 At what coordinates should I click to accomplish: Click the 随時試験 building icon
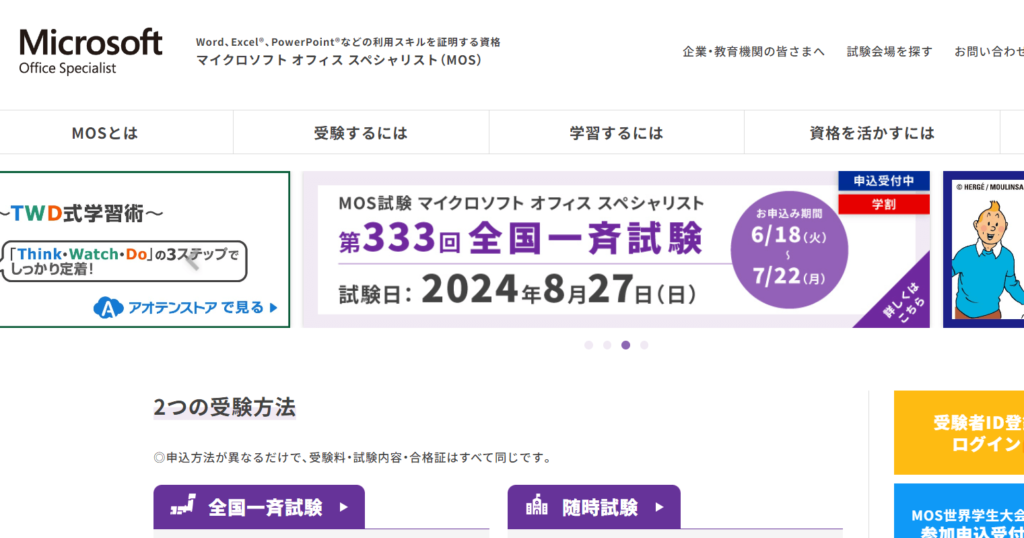536,507
